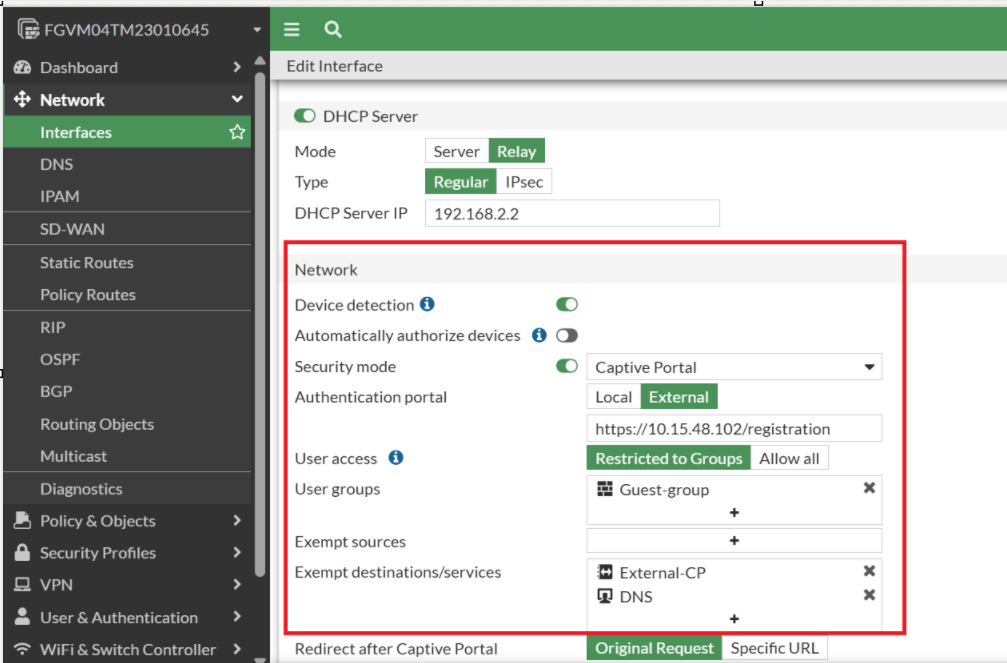Add a user group with plus icon
The image size is (1007, 663).
pyautogui.click(x=734, y=512)
